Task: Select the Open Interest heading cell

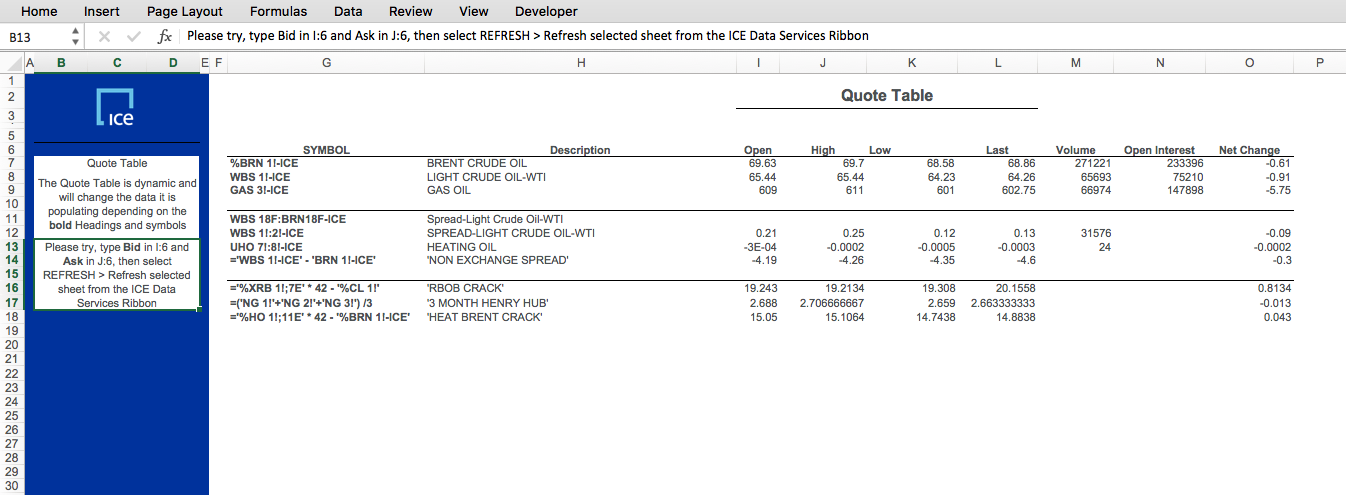Action: pos(1159,150)
